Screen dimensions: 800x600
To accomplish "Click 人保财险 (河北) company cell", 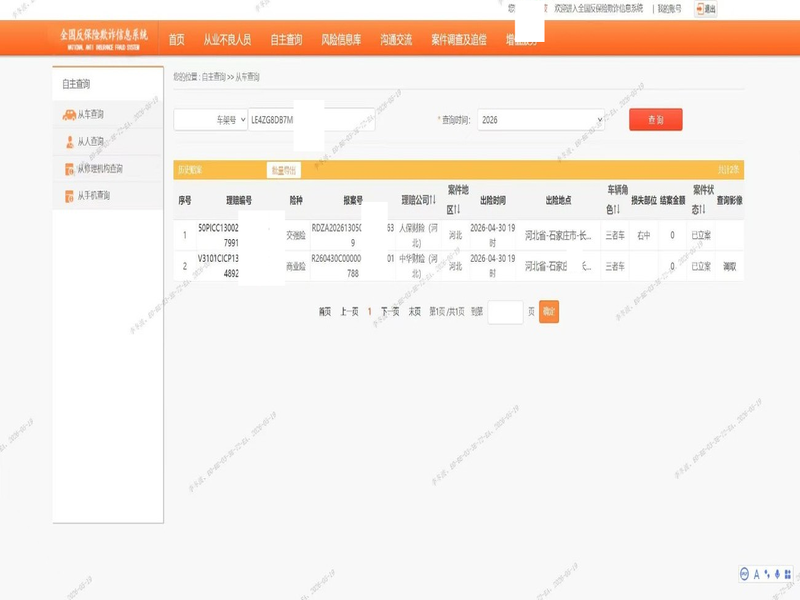I will click(x=418, y=235).
